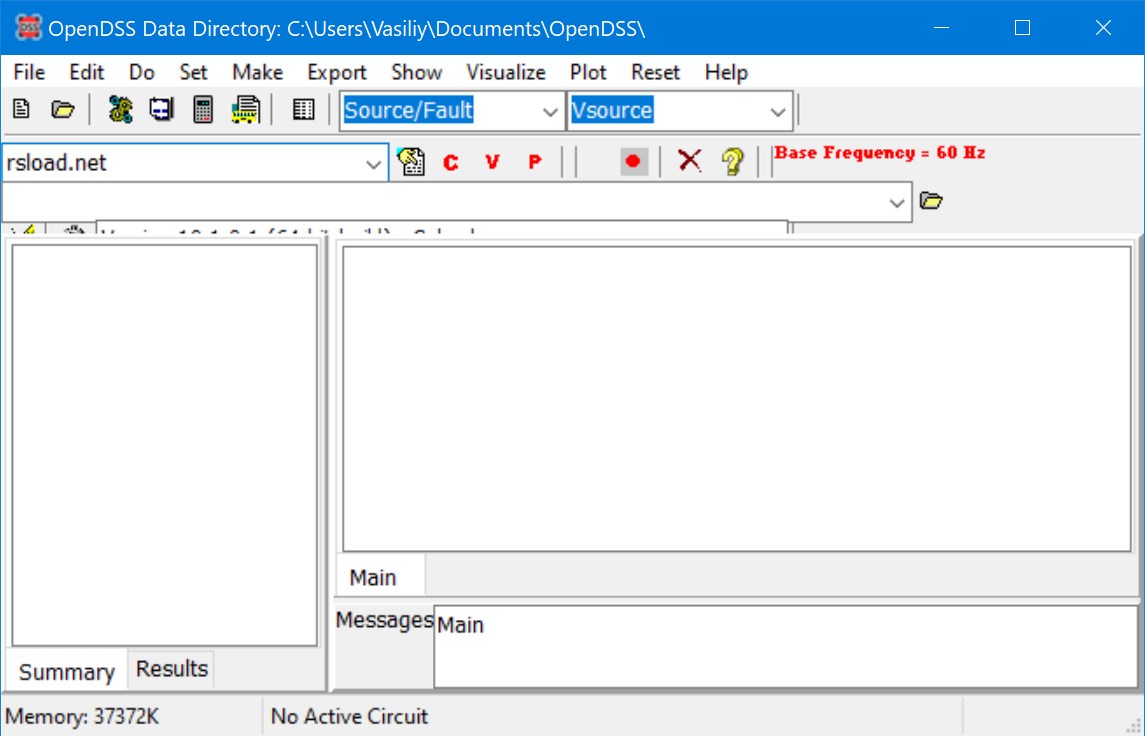Expand the empty long combo box dropdown
Image resolution: width=1145 pixels, height=736 pixels.
pyautogui.click(x=897, y=203)
